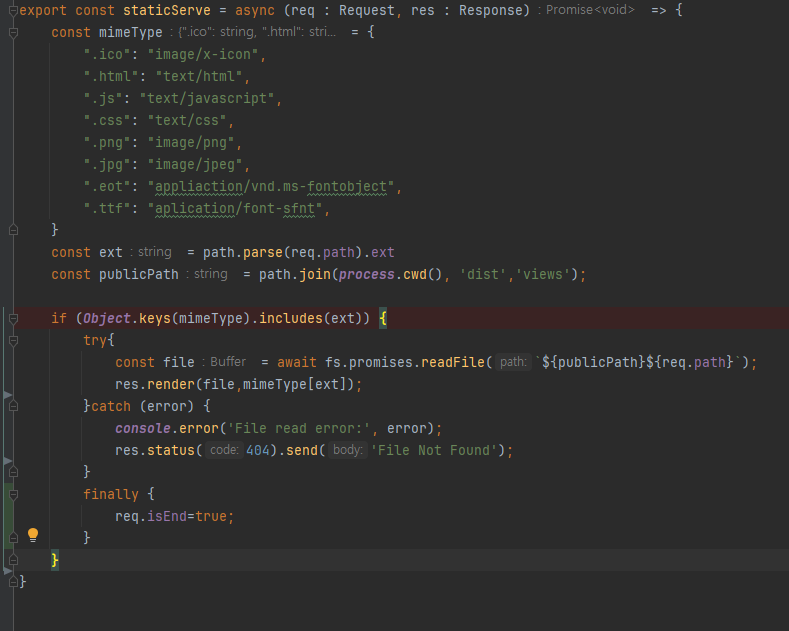789x631 pixels.
Task: Click the "text/html" value
Action: tap(199, 76)
